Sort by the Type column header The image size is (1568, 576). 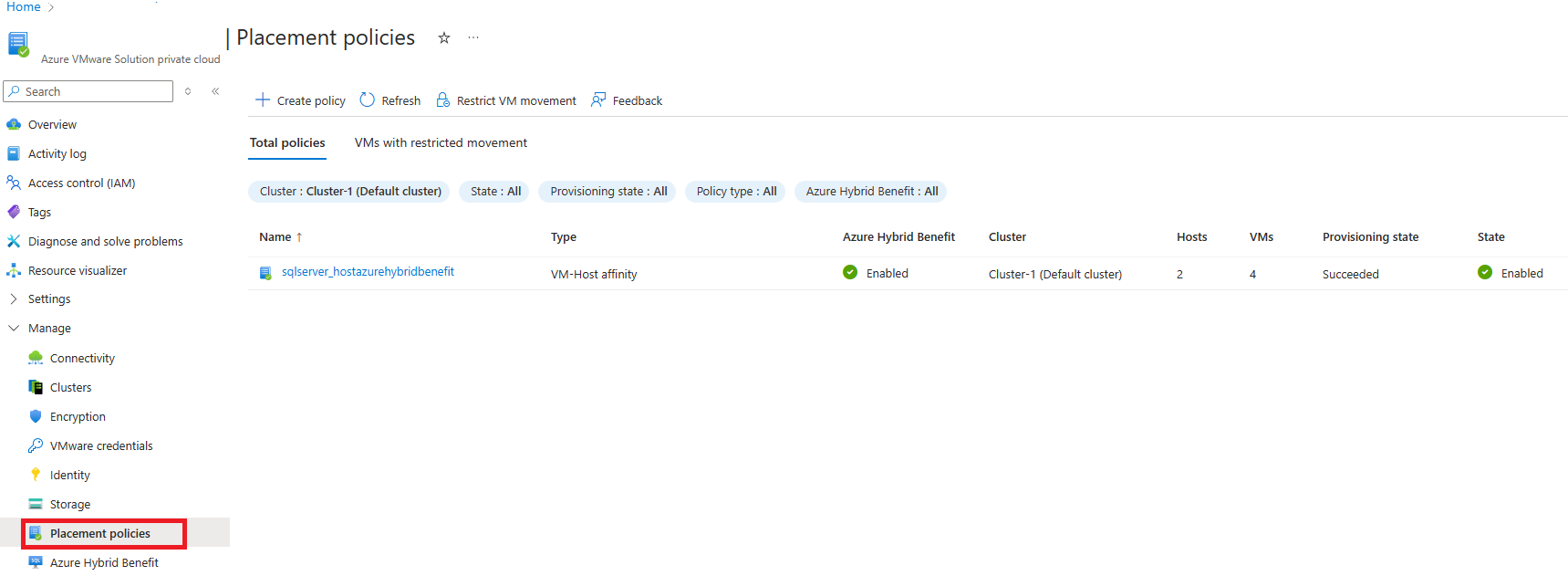point(564,236)
